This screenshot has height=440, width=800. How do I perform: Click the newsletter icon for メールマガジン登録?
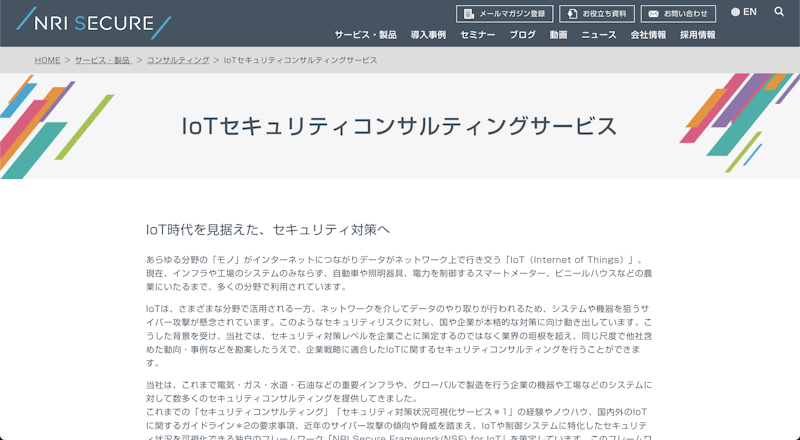468,14
